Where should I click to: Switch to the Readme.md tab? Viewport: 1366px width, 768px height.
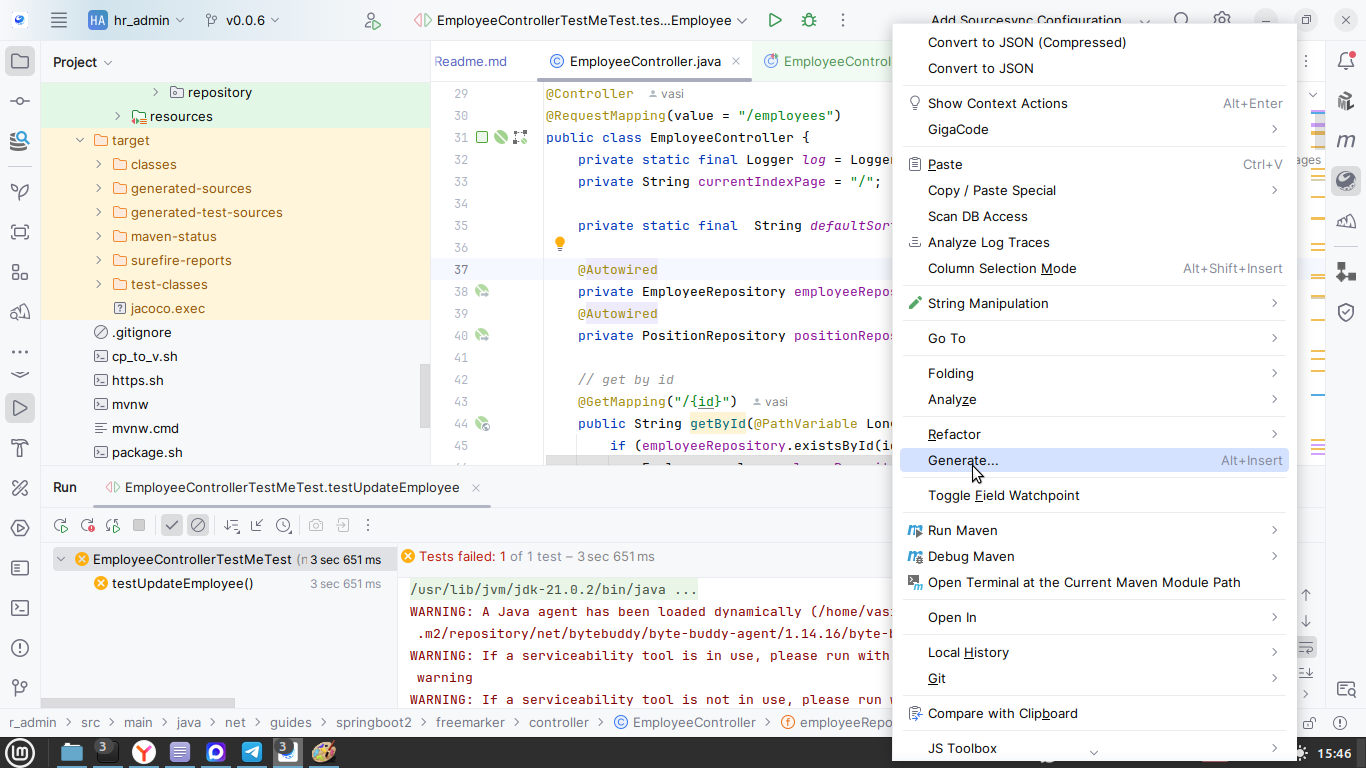tap(471, 61)
